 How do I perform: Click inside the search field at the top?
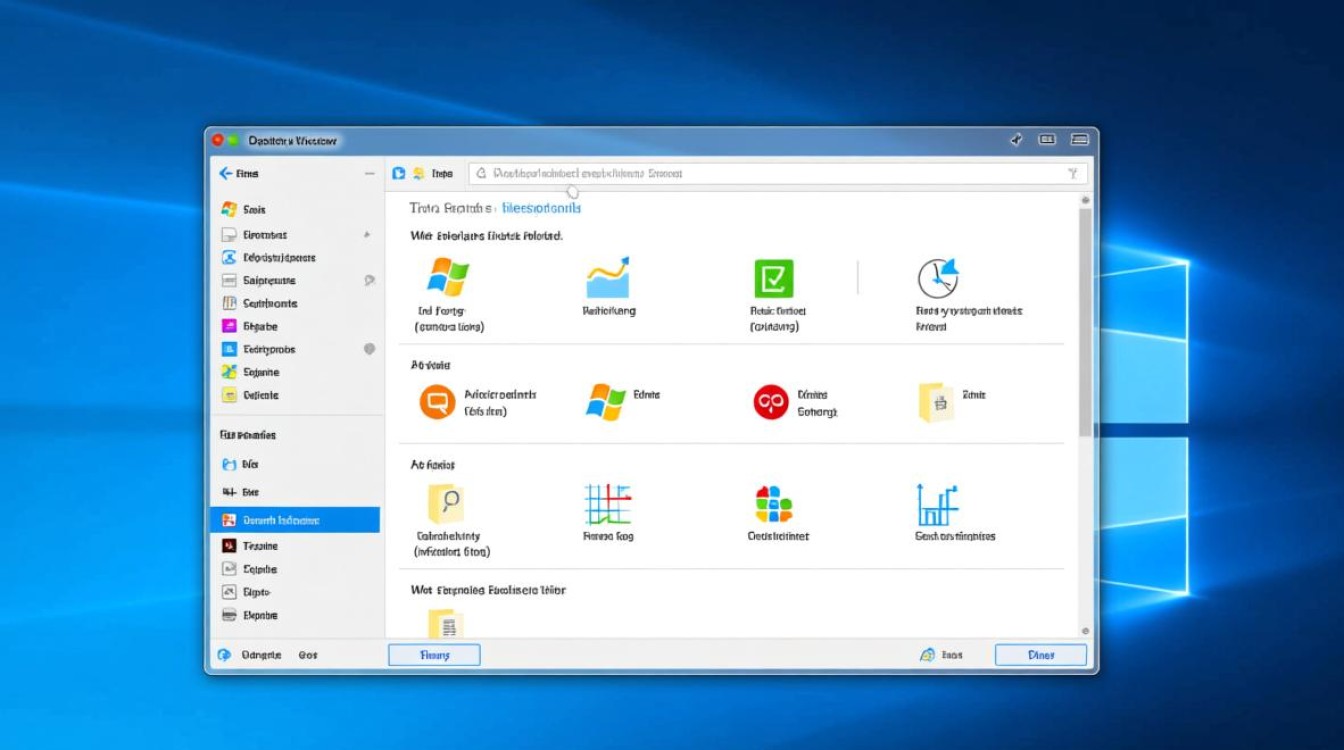(x=770, y=174)
